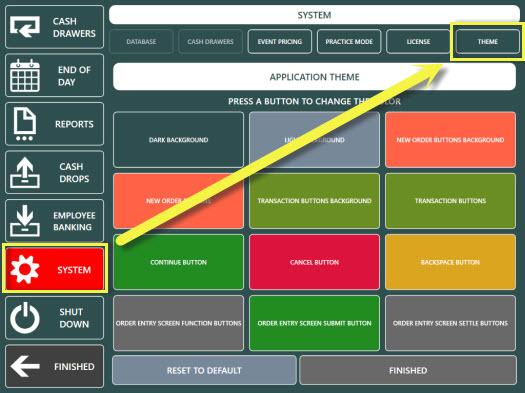Change New Order Buttons Background color

(450, 140)
